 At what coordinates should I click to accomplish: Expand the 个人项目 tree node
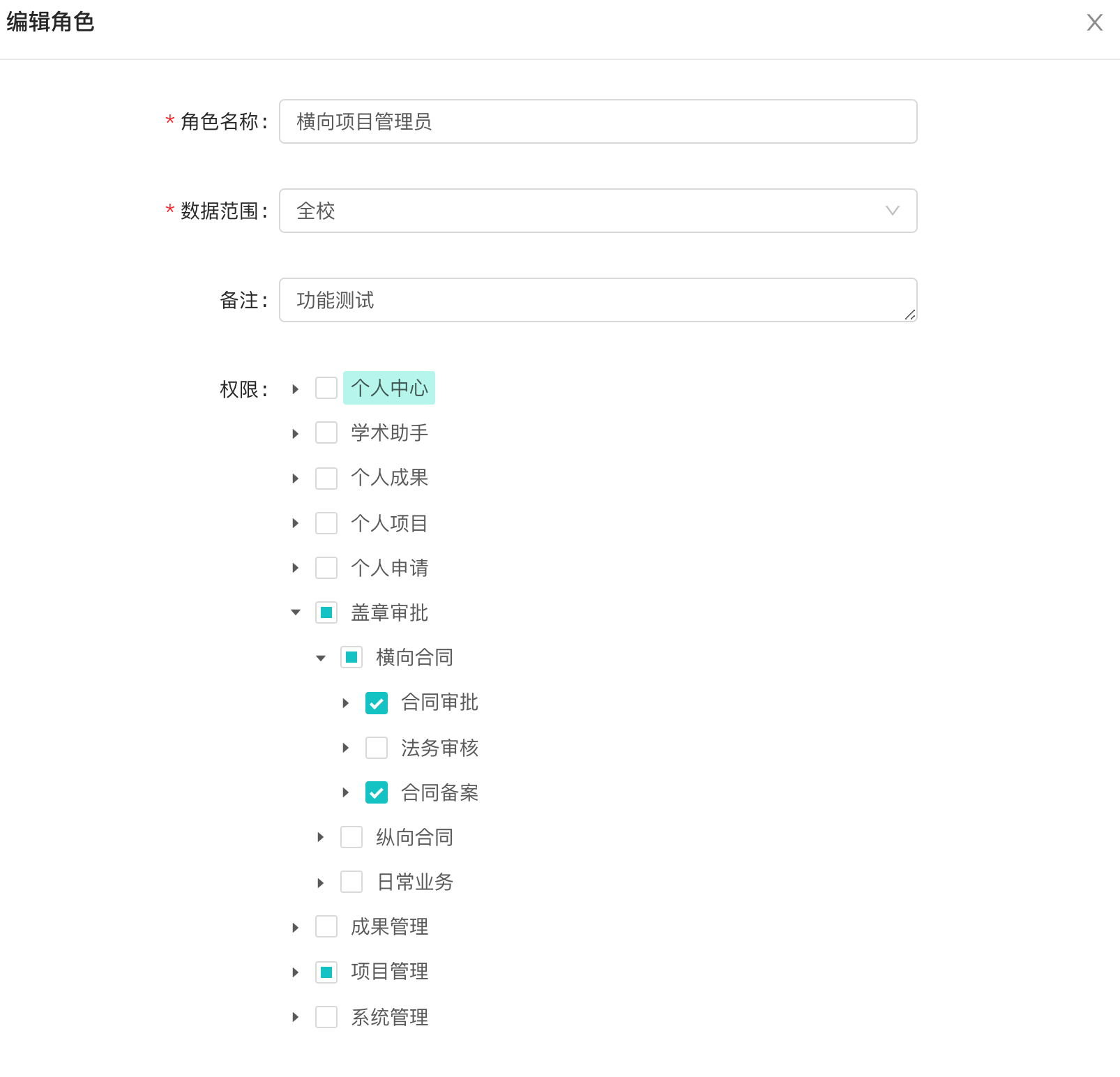coord(296,523)
